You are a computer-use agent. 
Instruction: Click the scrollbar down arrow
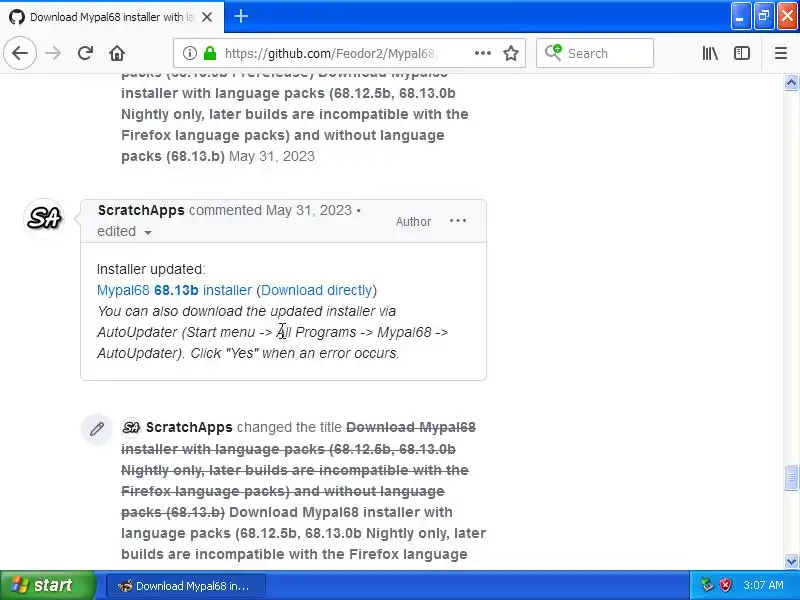(791, 561)
